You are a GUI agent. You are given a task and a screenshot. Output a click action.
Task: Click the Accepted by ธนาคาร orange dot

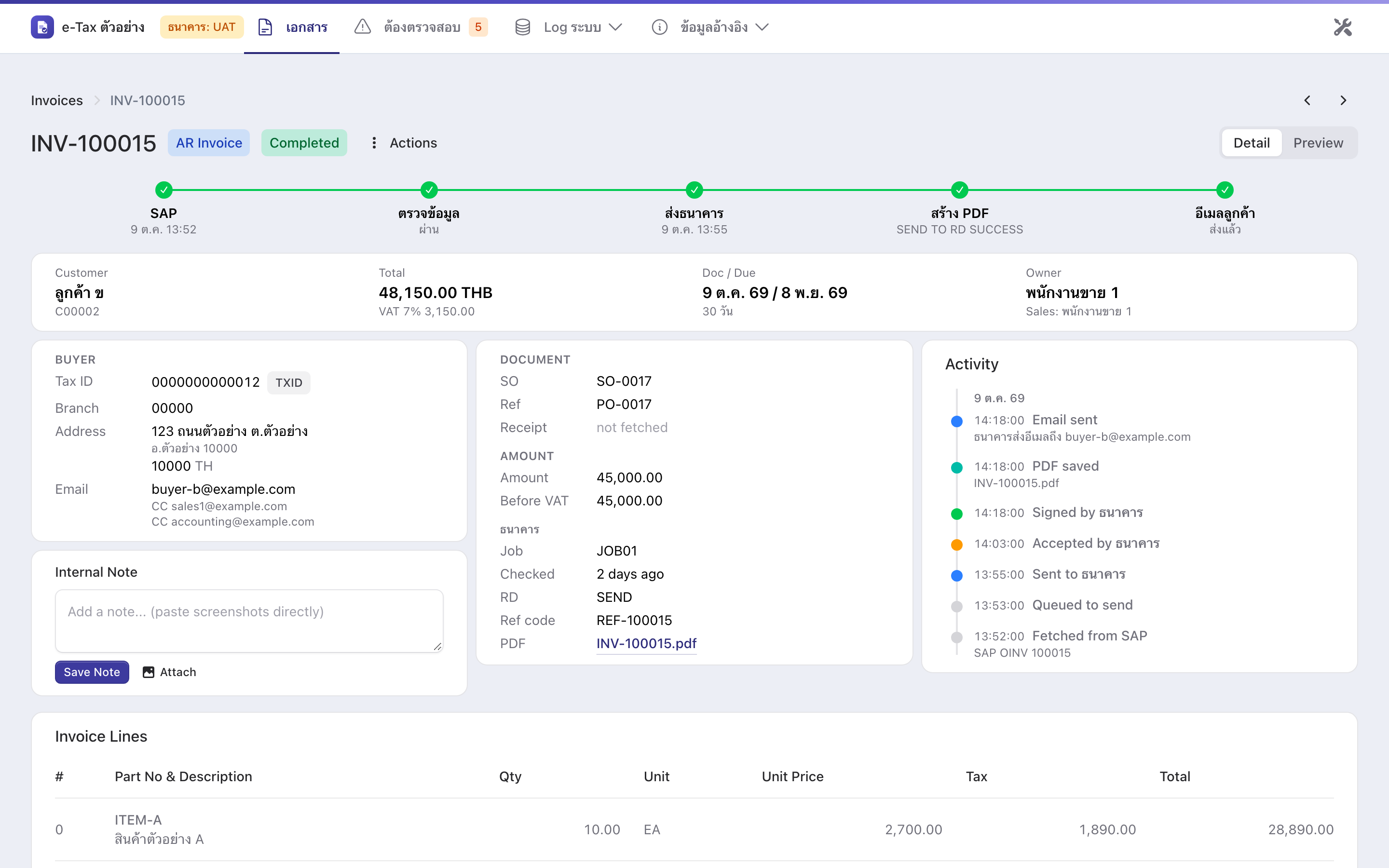coord(957,545)
